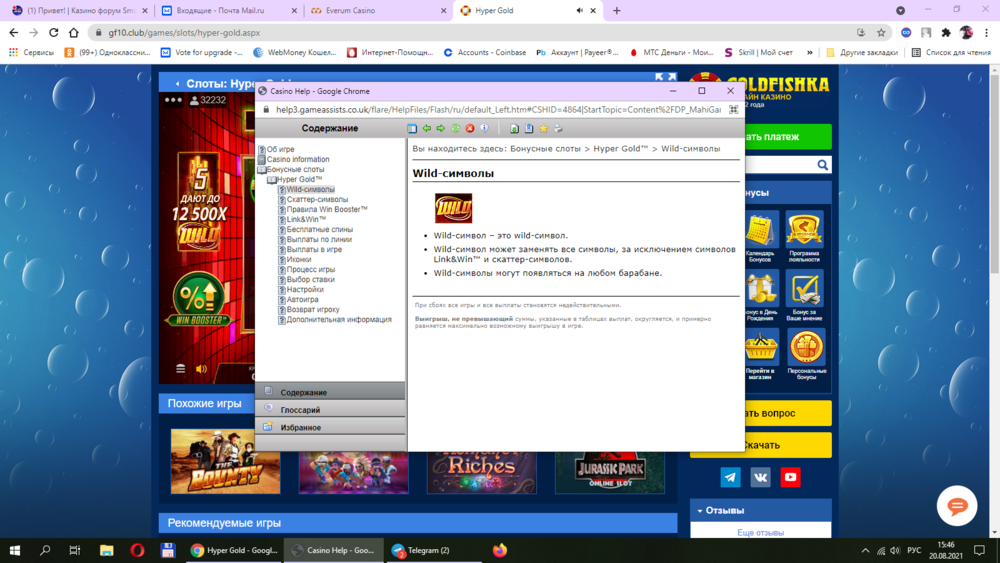Refresh the help topic with green refresh icon
Viewport: 1000px width, 563px height.
(x=455, y=129)
